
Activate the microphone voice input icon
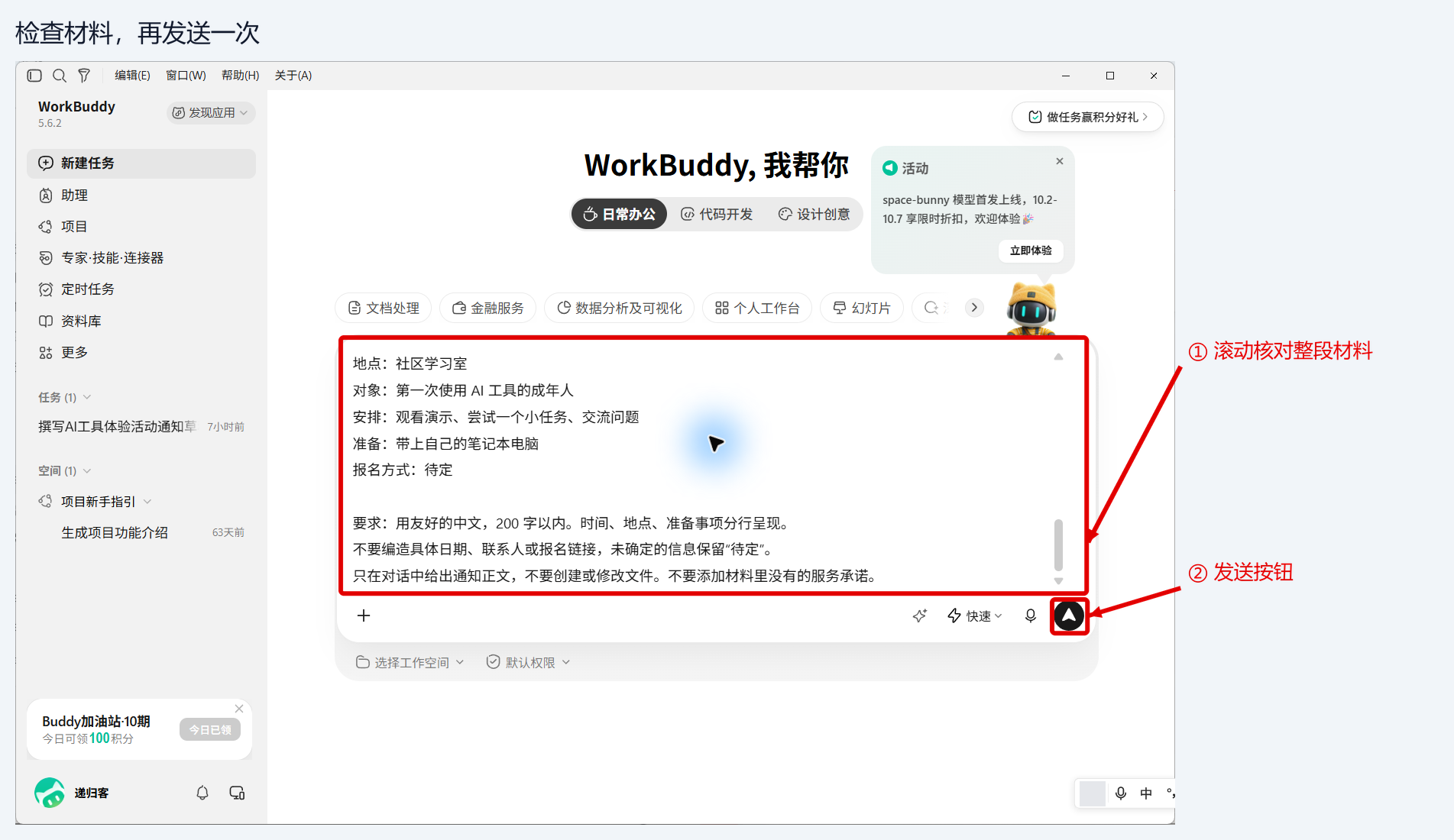[x=1031, y=615]
